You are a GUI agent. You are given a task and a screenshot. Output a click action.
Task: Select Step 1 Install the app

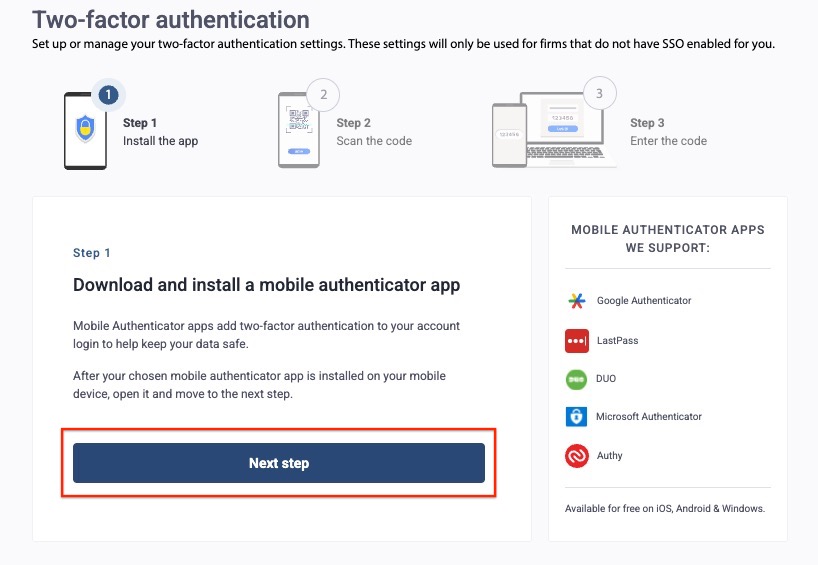[x=160, y=132]
